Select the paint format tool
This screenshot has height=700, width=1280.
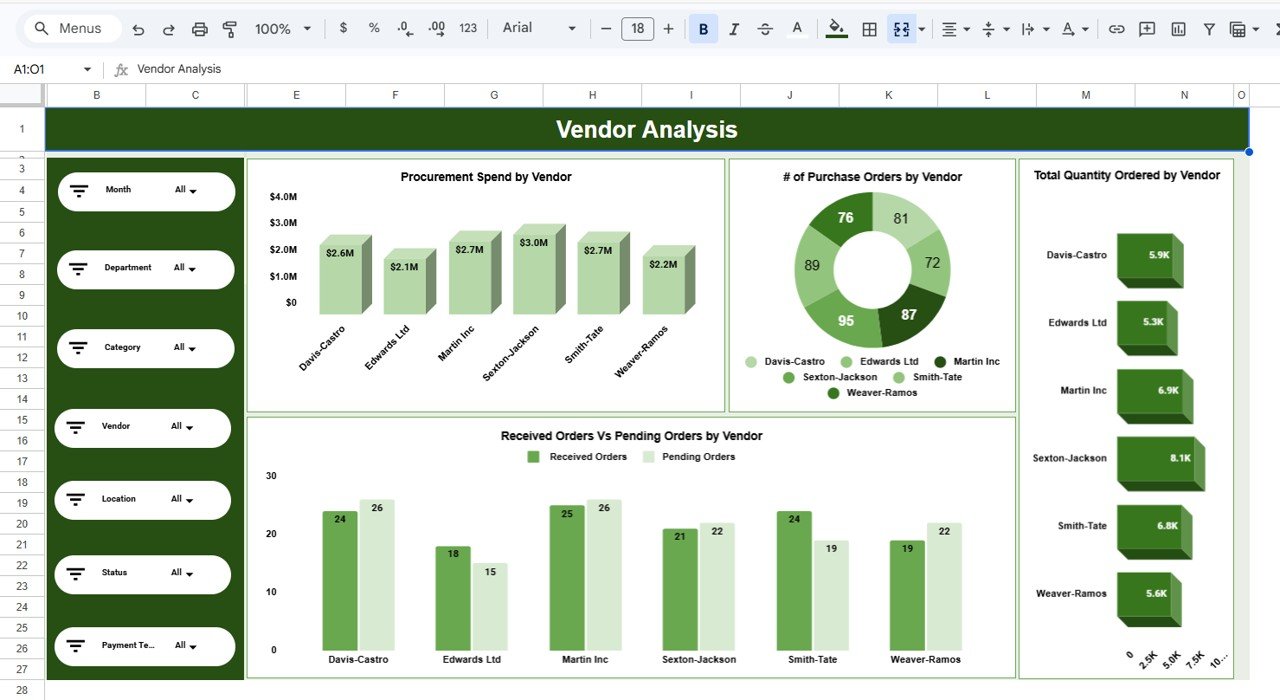(229, 28)
